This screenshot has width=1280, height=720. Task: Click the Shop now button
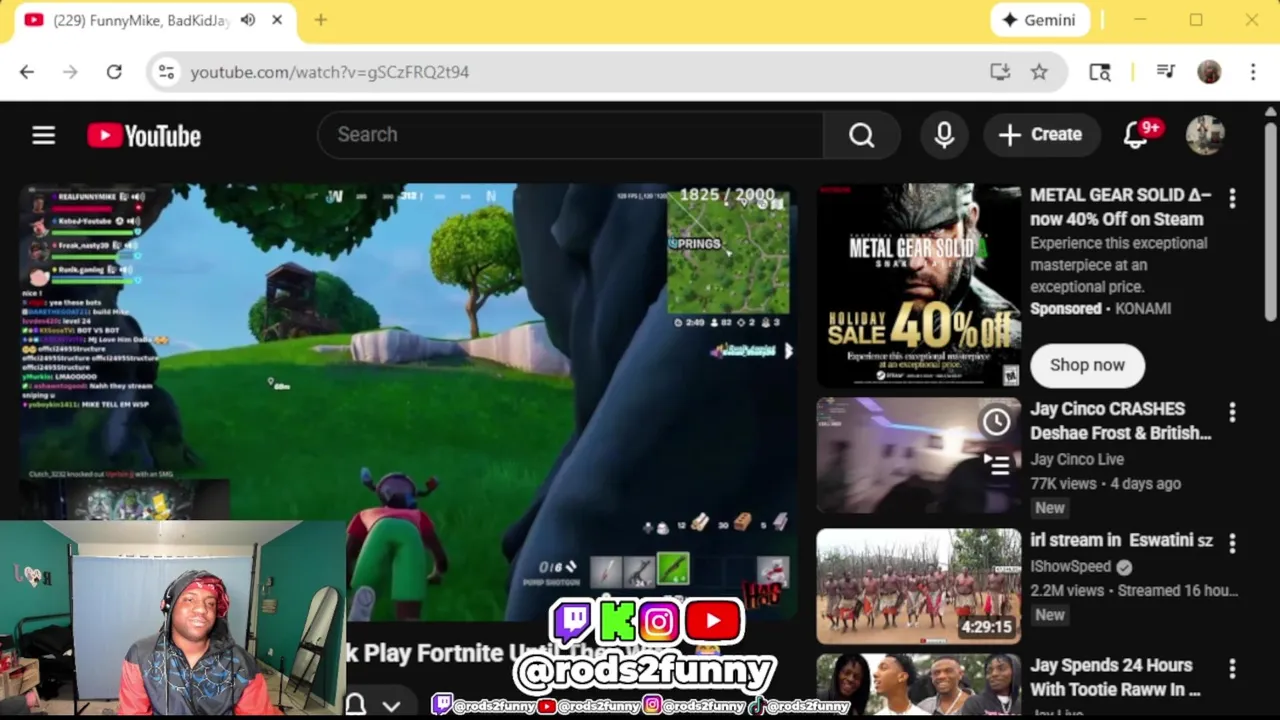click(x=1087, y=365)
